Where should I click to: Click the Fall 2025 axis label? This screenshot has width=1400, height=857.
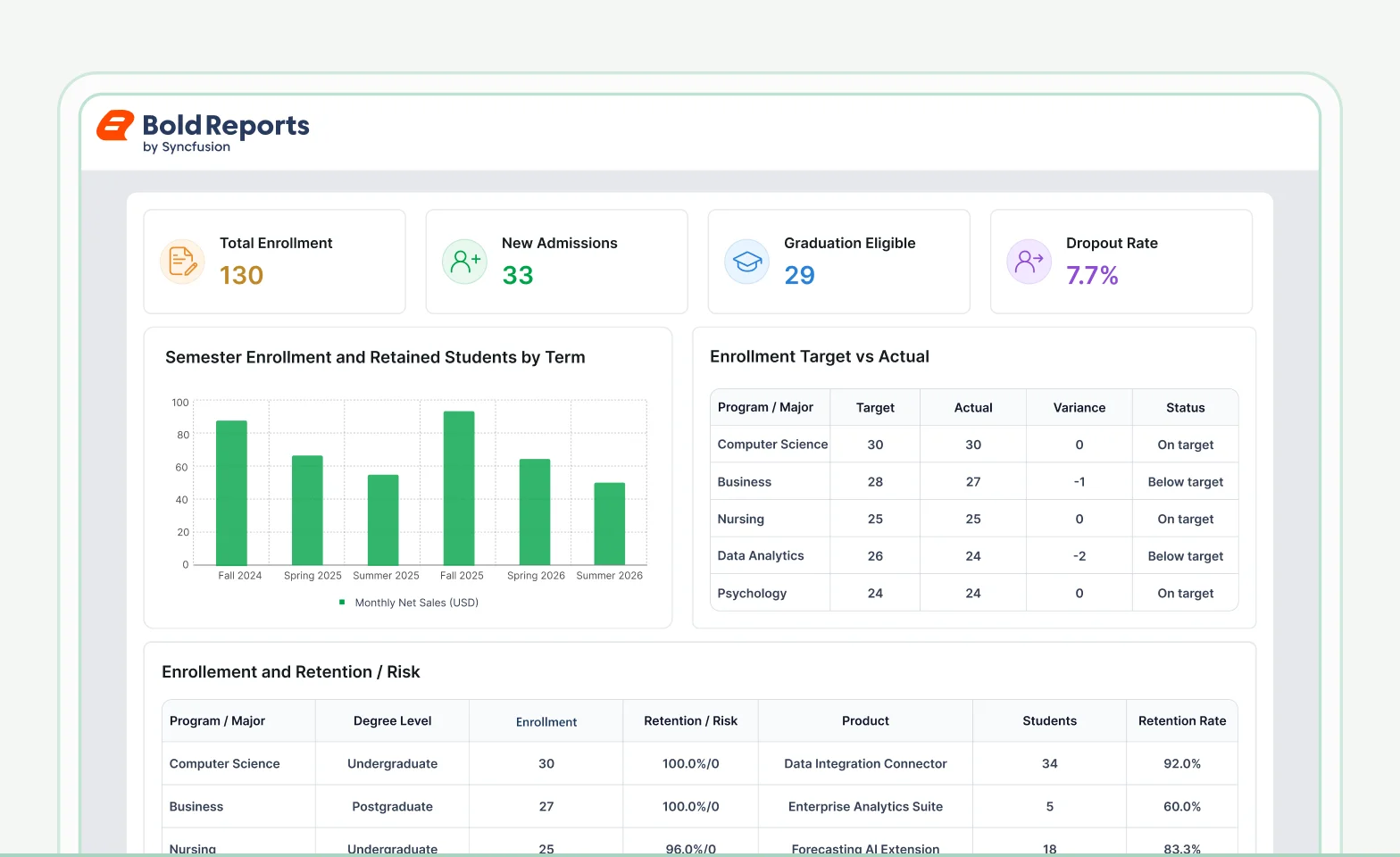[462, 576]
